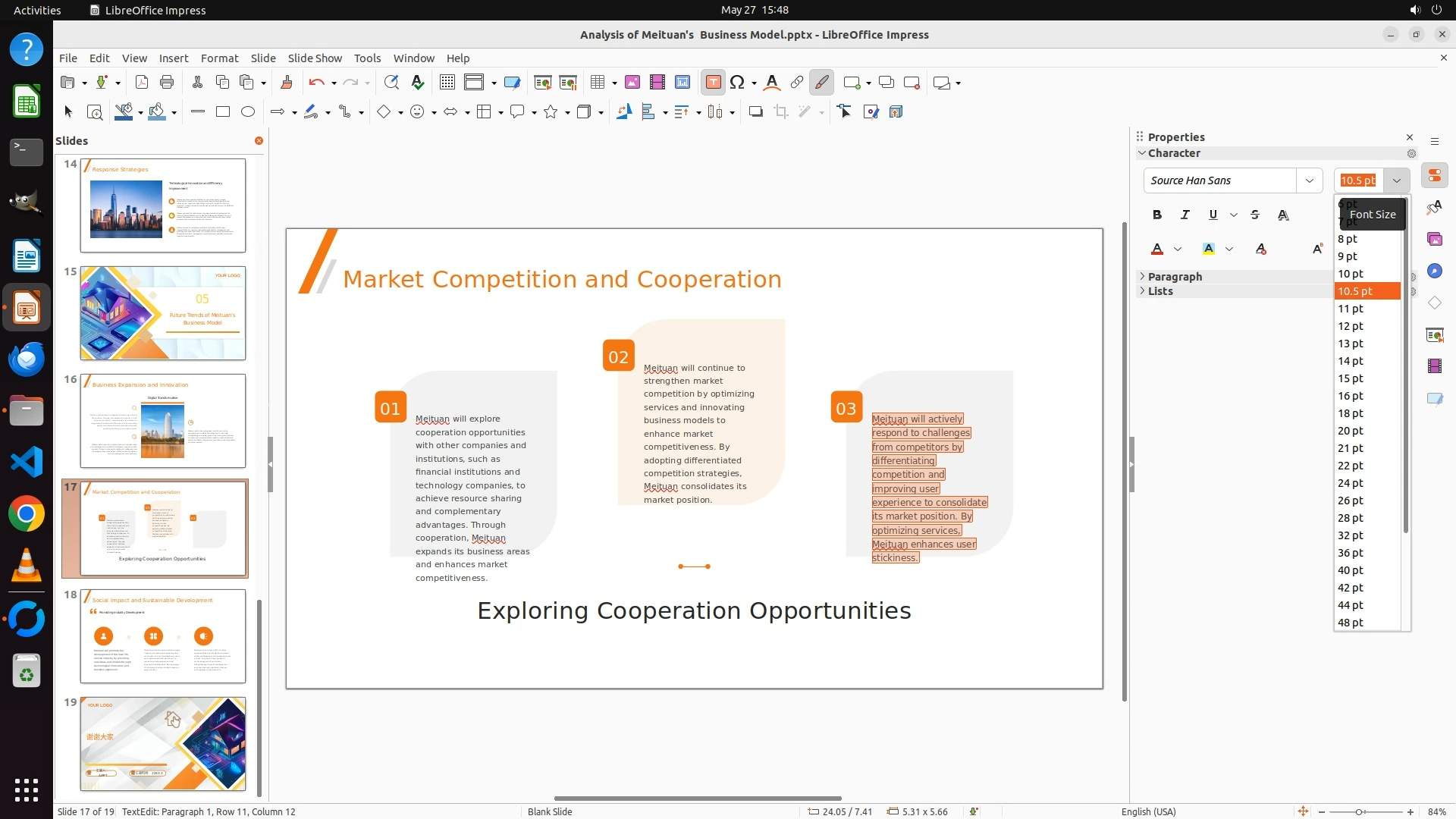The image size is (1456, 819).
Task: Select slide 15 thumbnail in Slides panel
Action: click(163, 312)
